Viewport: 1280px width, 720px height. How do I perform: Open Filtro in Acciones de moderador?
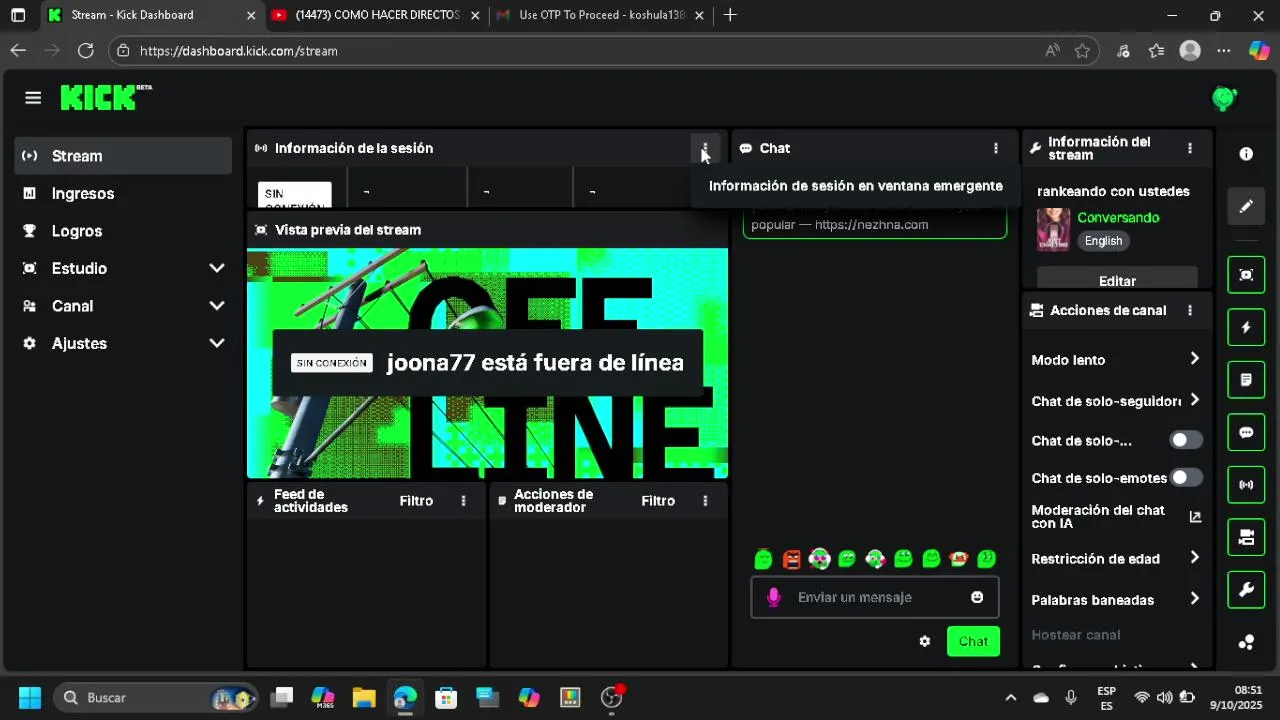click(x=658, y=501)
